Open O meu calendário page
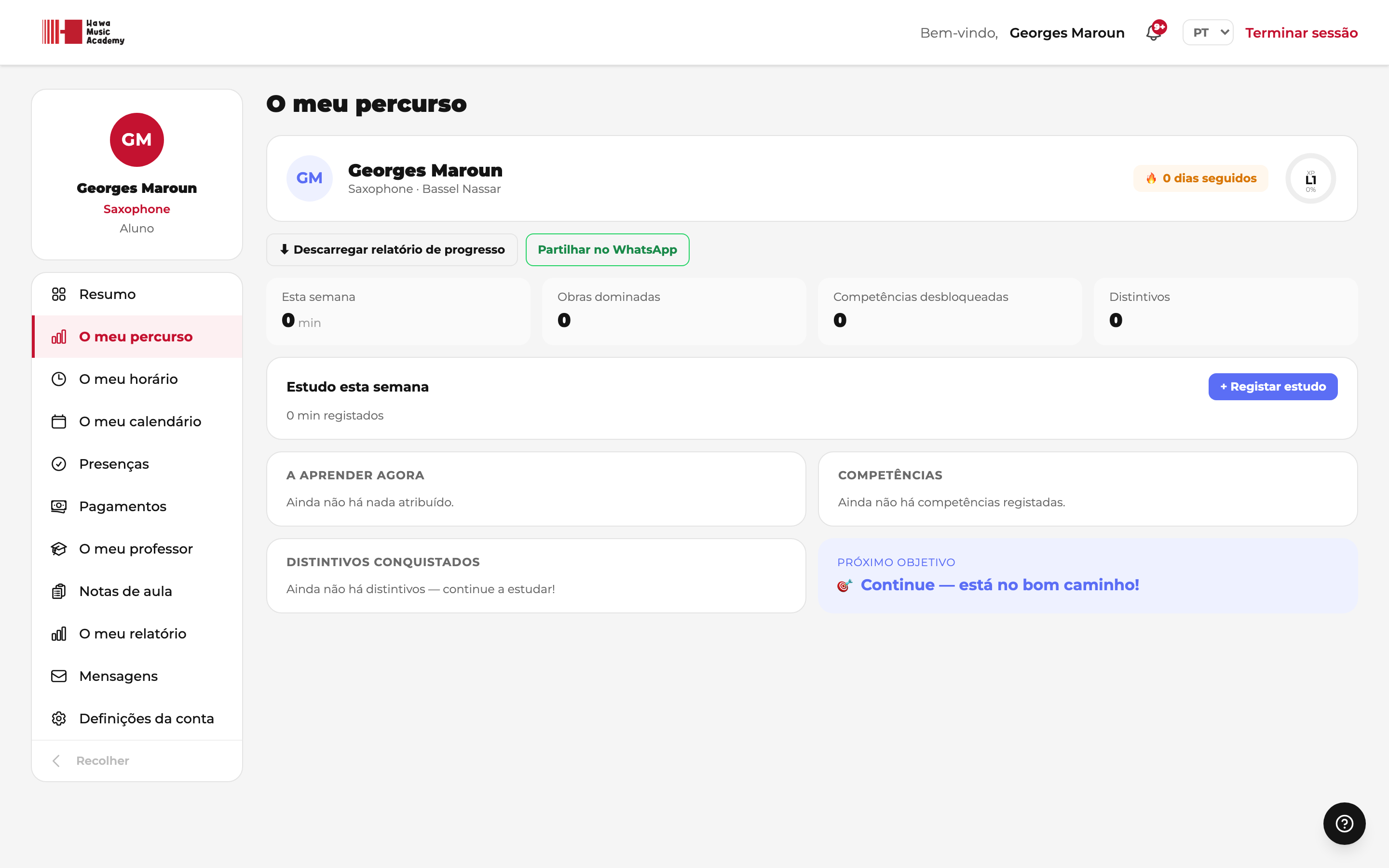This screenshot has width=1389, height=868. (137, 422)
